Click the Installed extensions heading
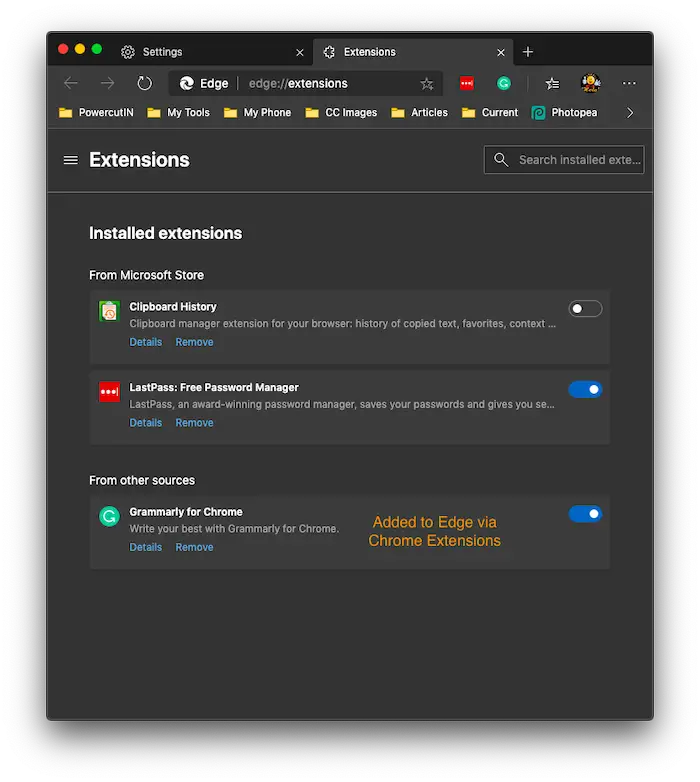Screen dimensions: 700x782 pyautogui.click(x=166, y=233)
